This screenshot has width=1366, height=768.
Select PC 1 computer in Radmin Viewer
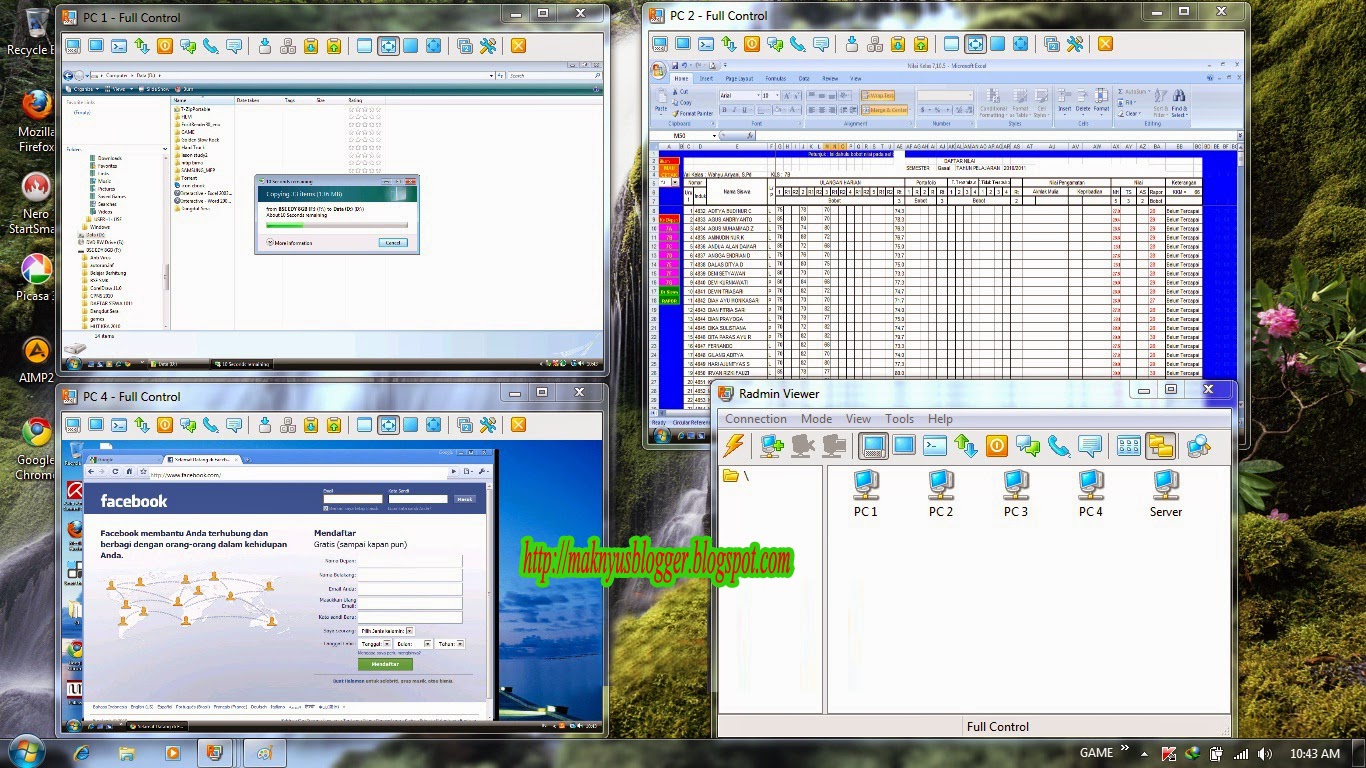(865, 494)
